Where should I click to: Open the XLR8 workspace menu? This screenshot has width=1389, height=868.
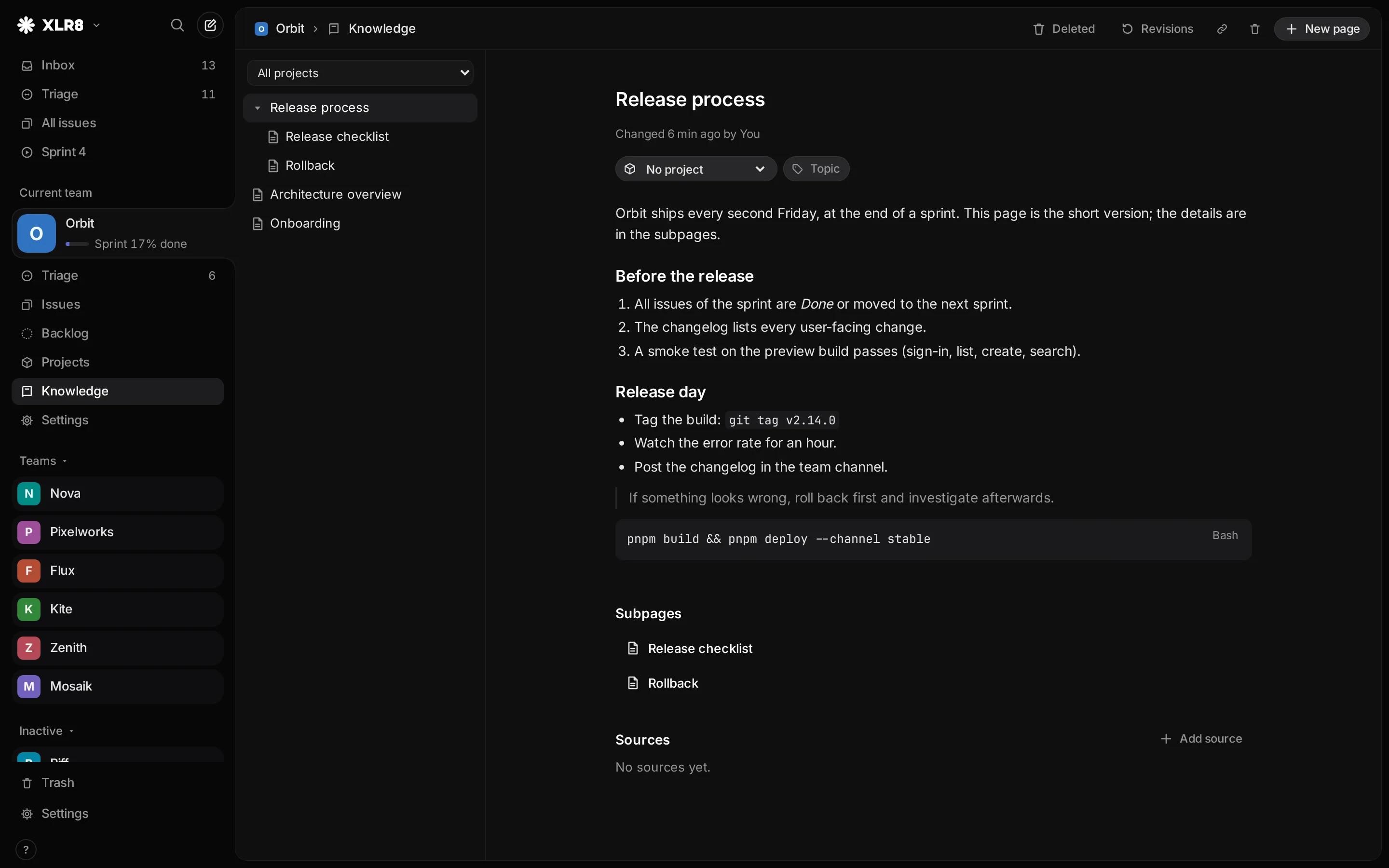59,25
